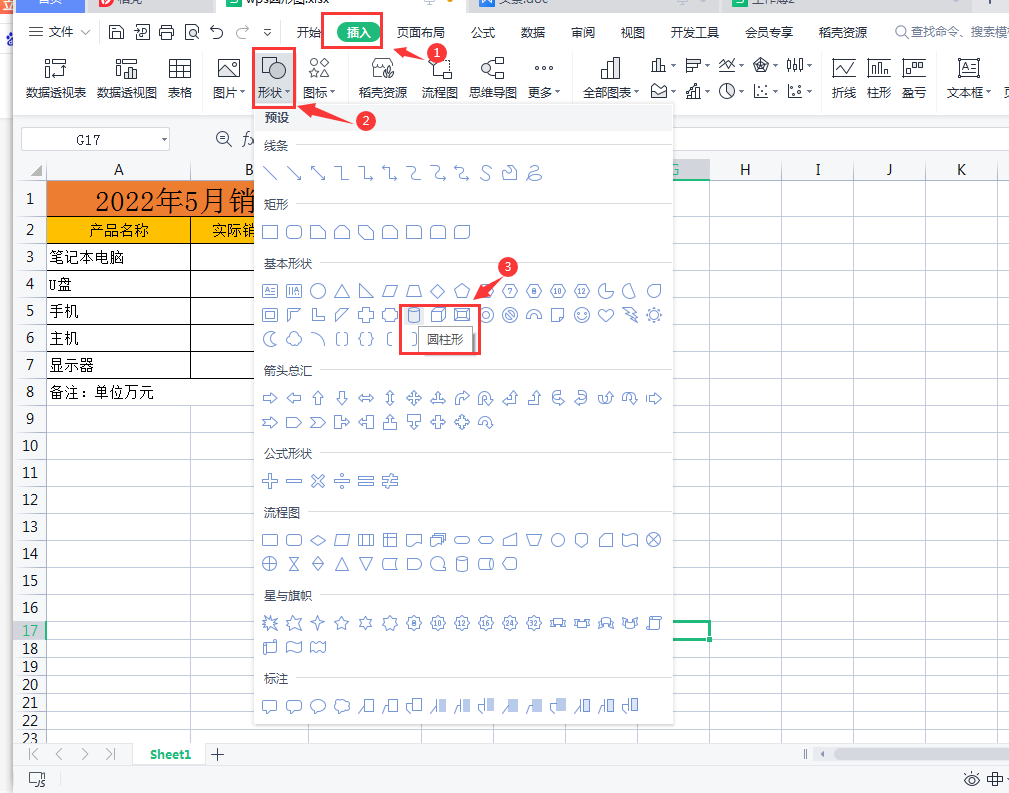Switch to the 视图 View tab
Viewport: 1009px width, 793px height.
point(633,32)
